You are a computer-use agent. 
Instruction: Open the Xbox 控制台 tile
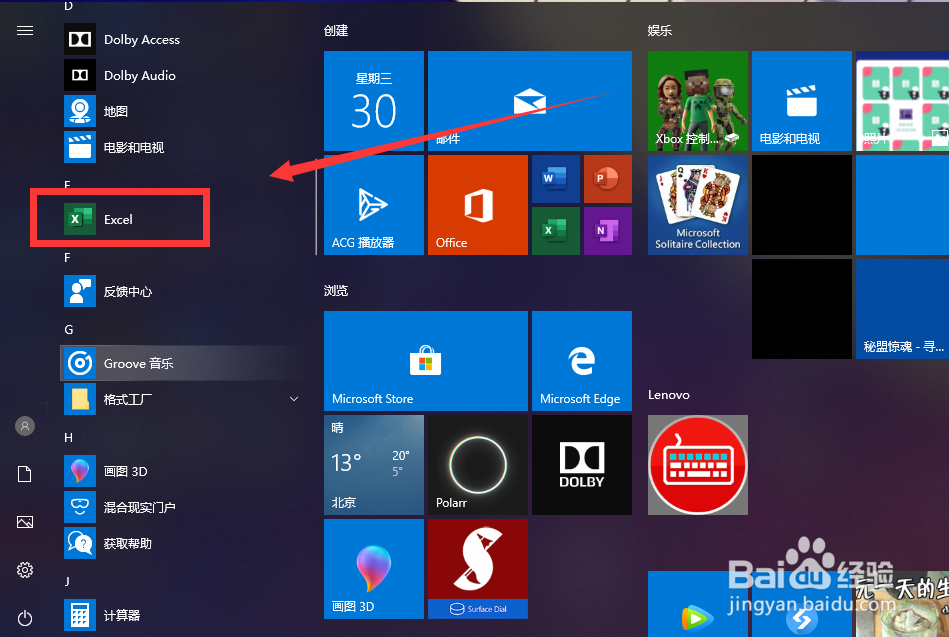pos(697,100)
